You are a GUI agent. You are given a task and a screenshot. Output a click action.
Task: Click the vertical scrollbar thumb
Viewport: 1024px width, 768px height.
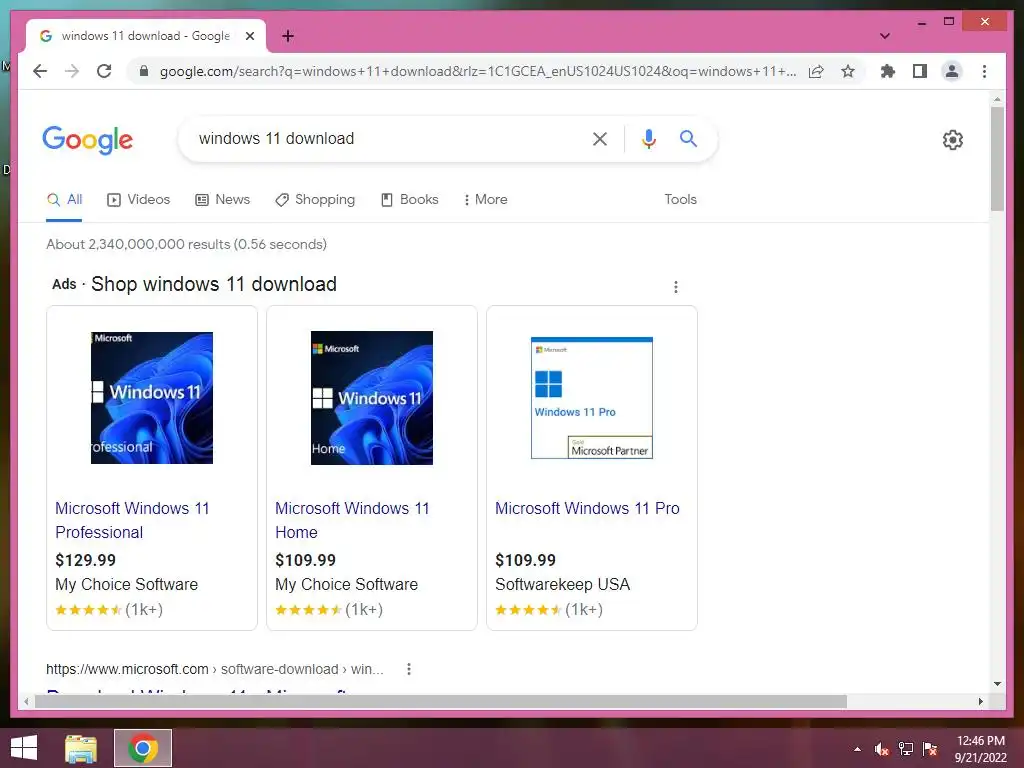(x=997, y=159)
